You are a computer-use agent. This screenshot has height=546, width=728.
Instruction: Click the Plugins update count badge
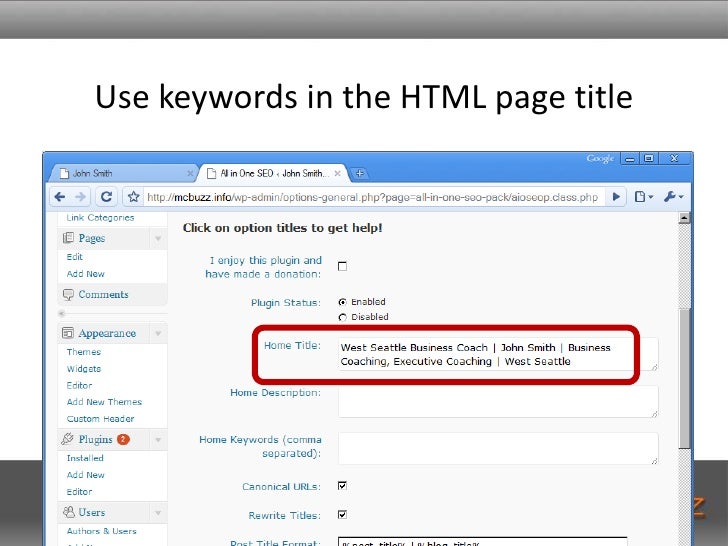click(123, 439)
